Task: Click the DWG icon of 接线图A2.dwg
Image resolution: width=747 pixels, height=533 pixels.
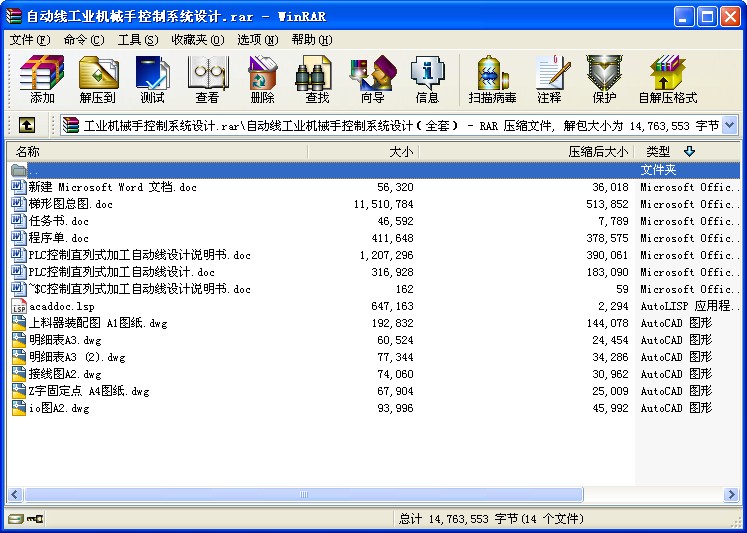Action: point(19,374)
